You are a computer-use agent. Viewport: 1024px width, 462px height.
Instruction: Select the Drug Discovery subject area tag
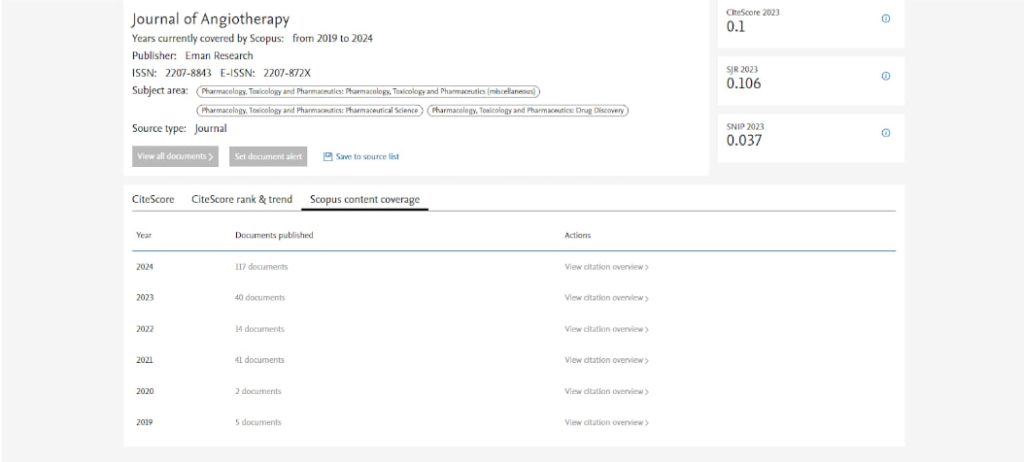pos(528,110)
